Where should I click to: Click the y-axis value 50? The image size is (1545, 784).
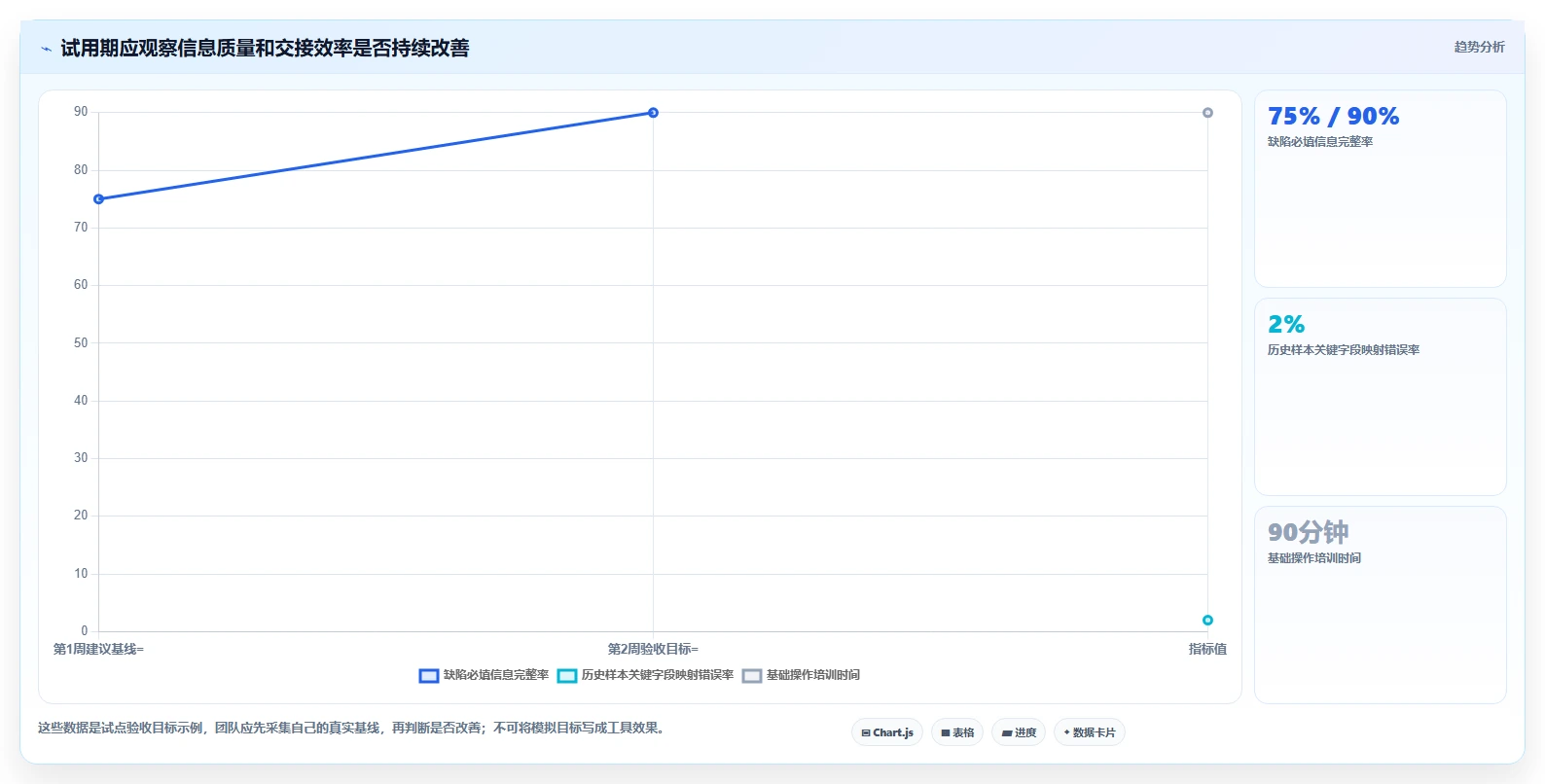coord(81,343)
